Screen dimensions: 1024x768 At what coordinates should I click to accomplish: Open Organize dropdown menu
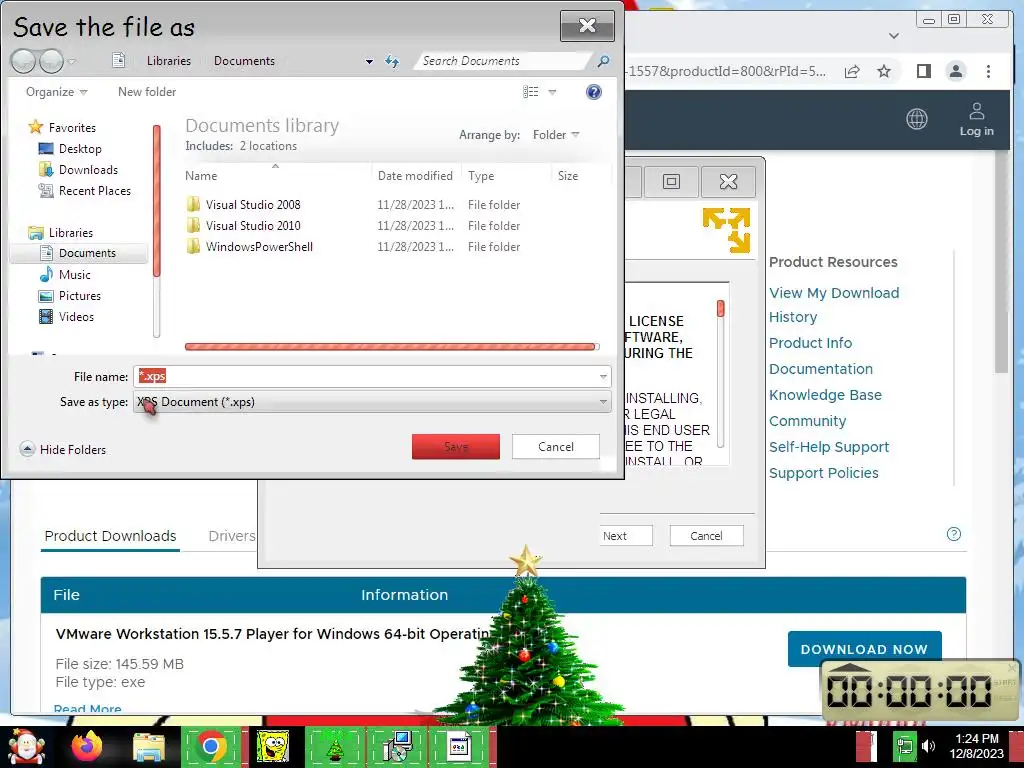coord(56,92)
